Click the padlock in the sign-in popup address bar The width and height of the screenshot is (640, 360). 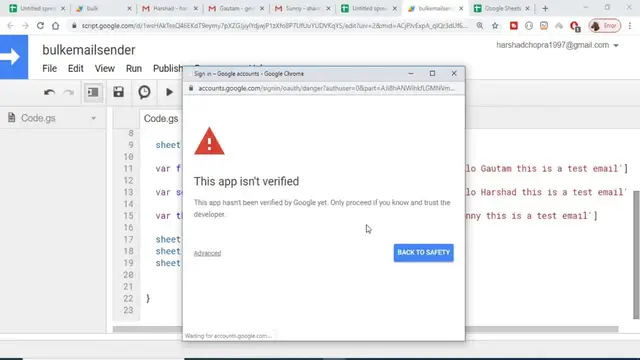click(191, 88)
